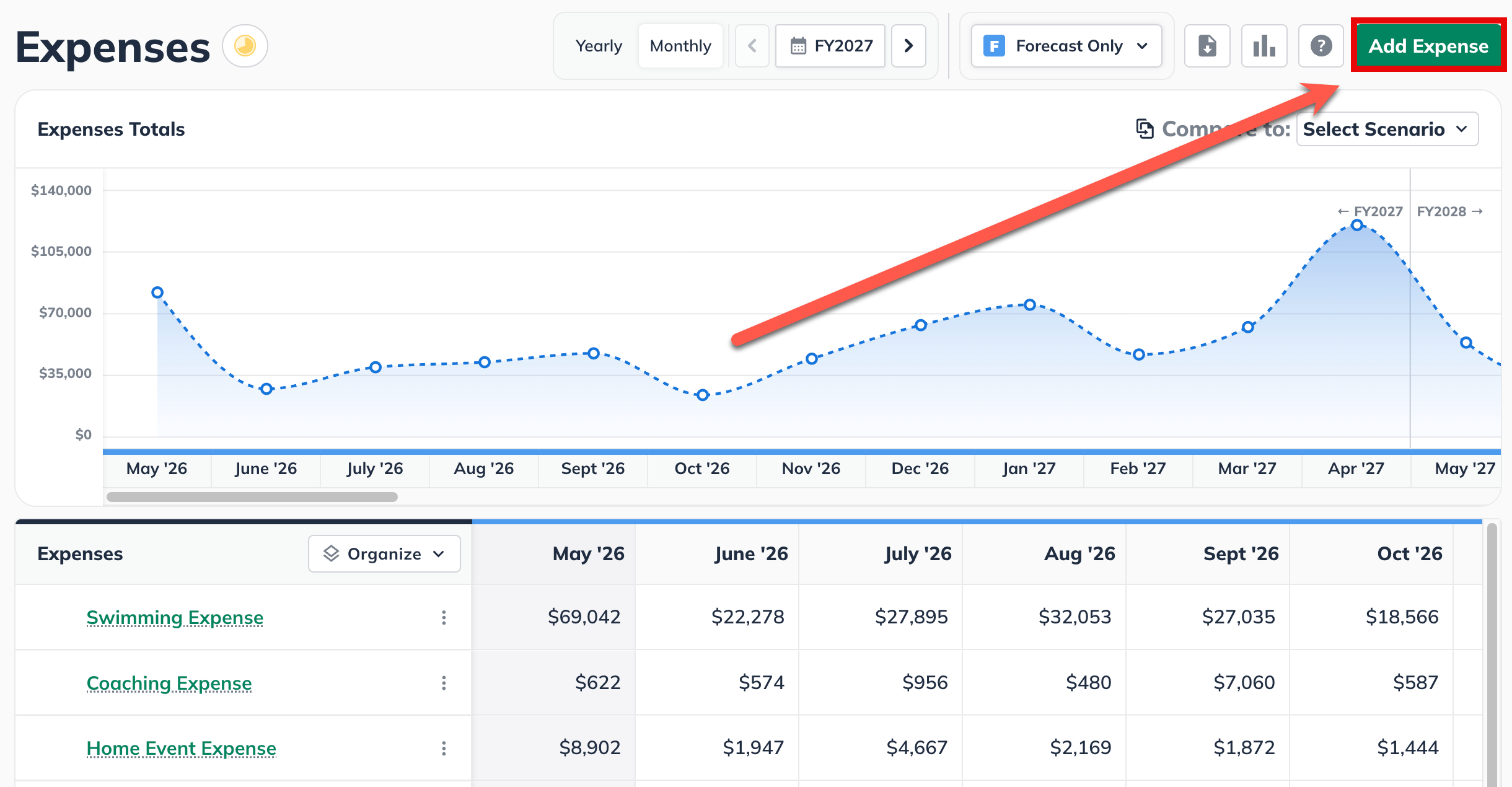Image resolution: width=1512 pixels, height=787 pixels.
Task: Select the Nov '26 chart axis label
Action: (x=811, y=468)
